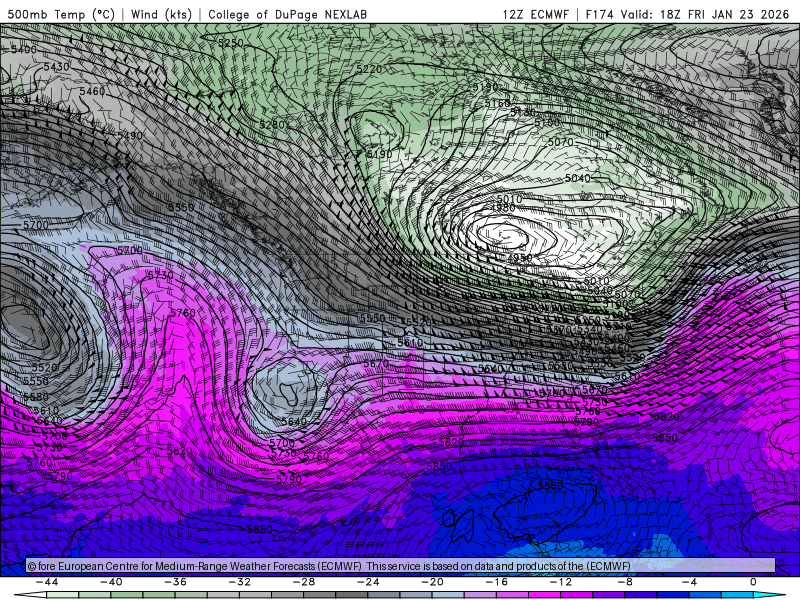Click the -40 color scale label
Viewport: 800px width, 600px height.
click(x=111, y=582)
